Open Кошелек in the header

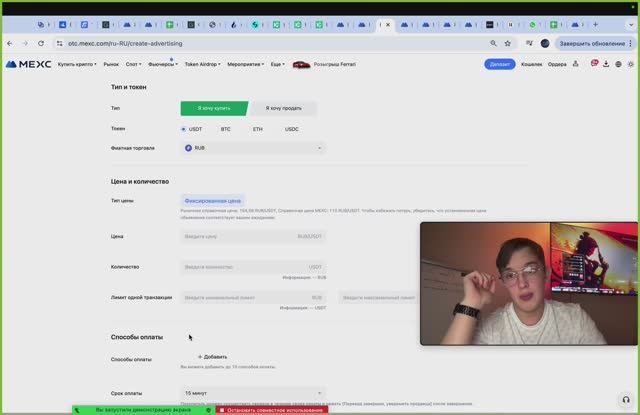click(531, 64)
